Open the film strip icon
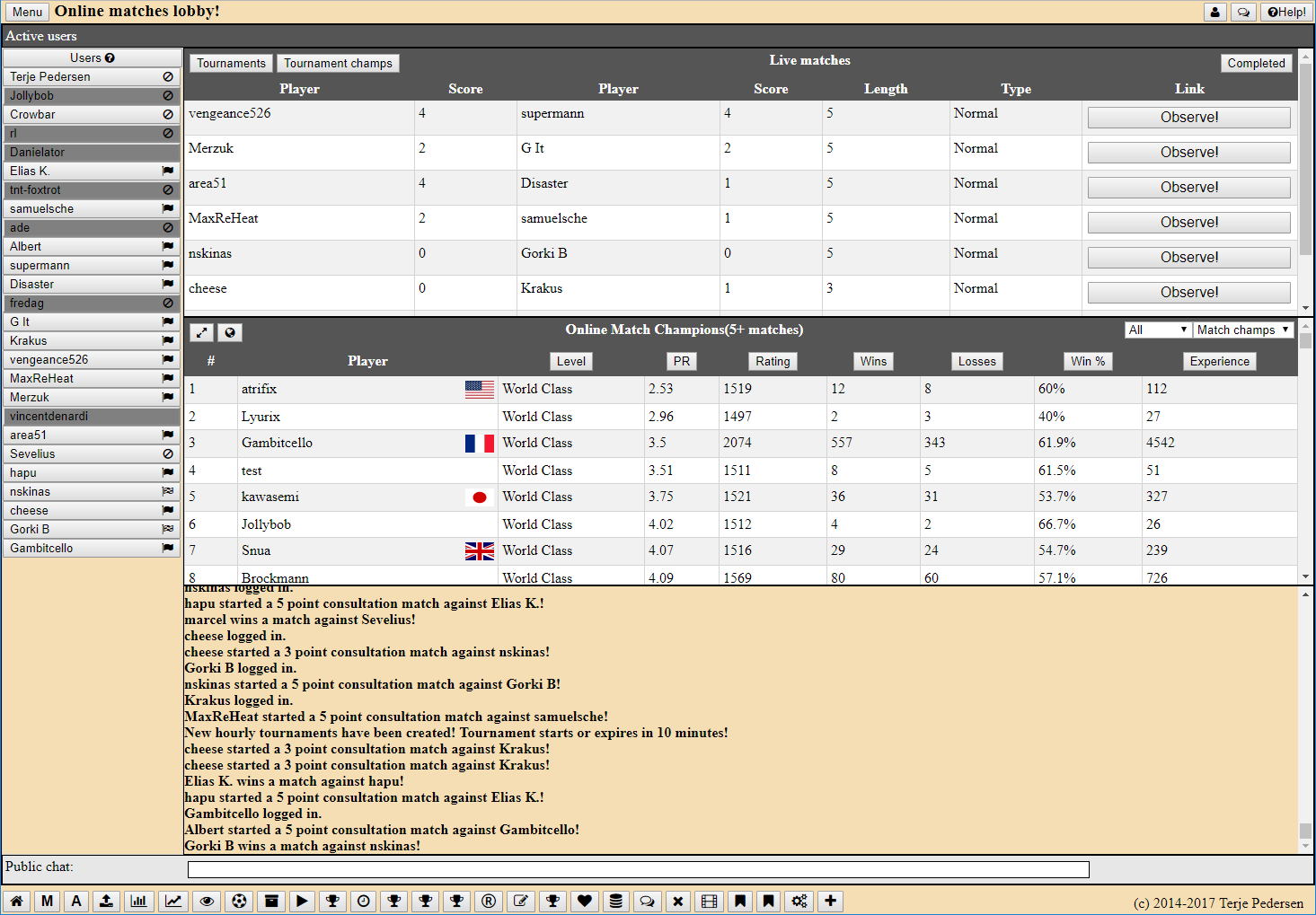 click(709, 902)
